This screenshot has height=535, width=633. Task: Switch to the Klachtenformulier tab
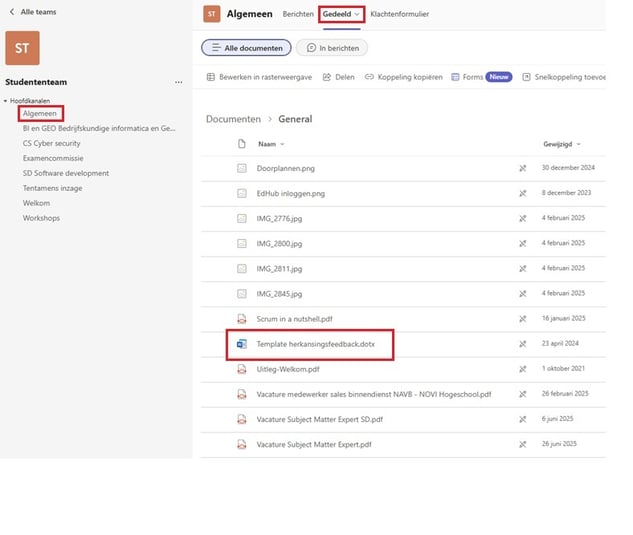[400, 14]
